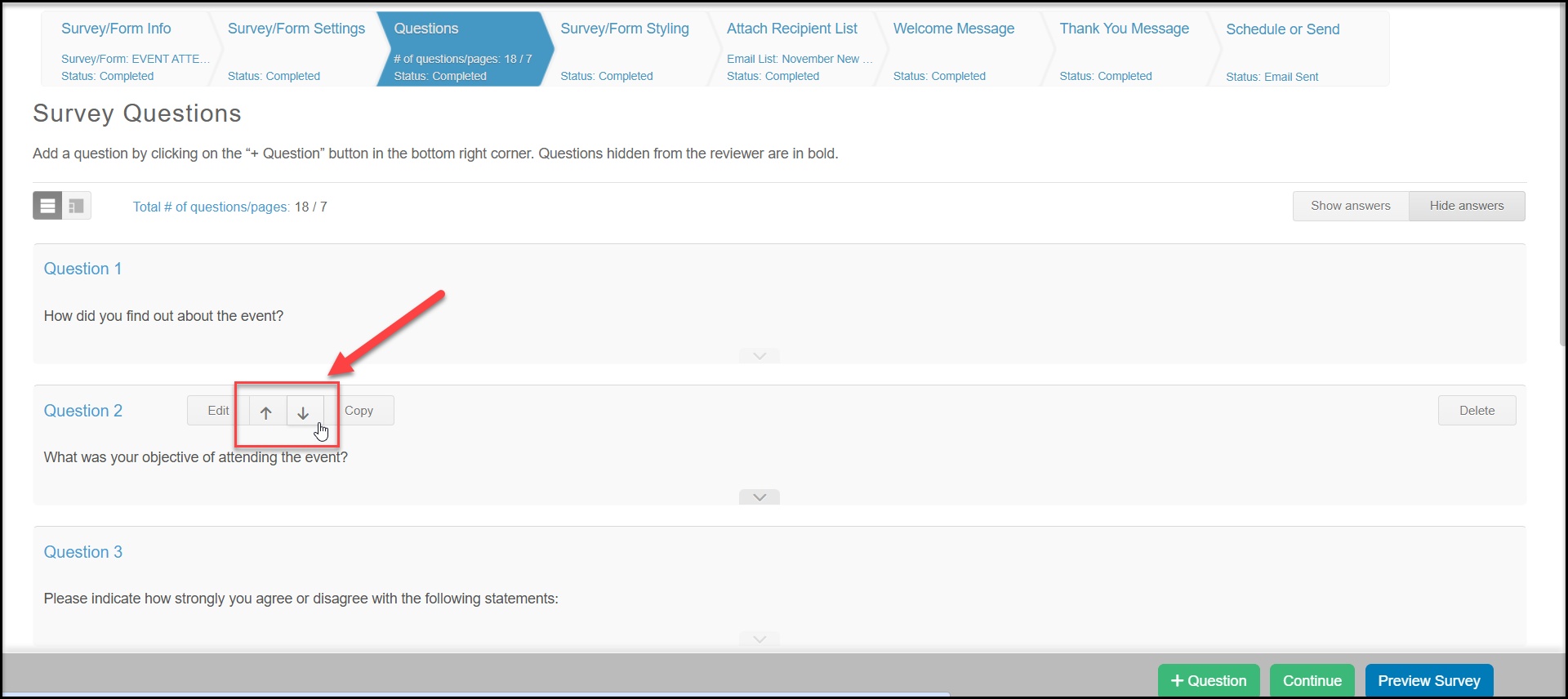Delete Question 2
1568x699 pixels.
tap(1477, 411)
